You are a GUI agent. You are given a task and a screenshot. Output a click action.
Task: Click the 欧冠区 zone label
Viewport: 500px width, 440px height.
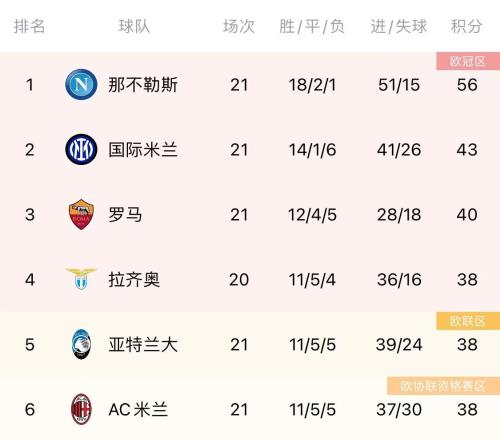(468, 61)
